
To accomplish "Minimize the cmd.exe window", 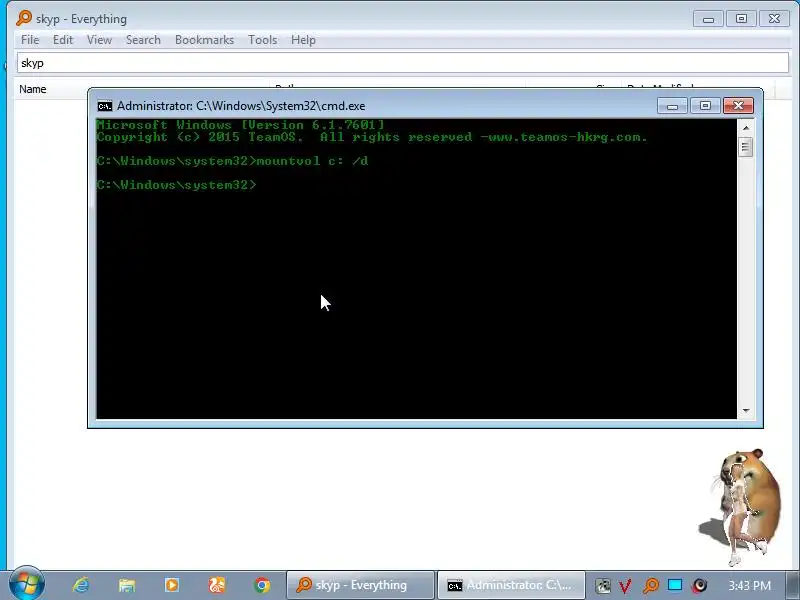I will [672, 106].
